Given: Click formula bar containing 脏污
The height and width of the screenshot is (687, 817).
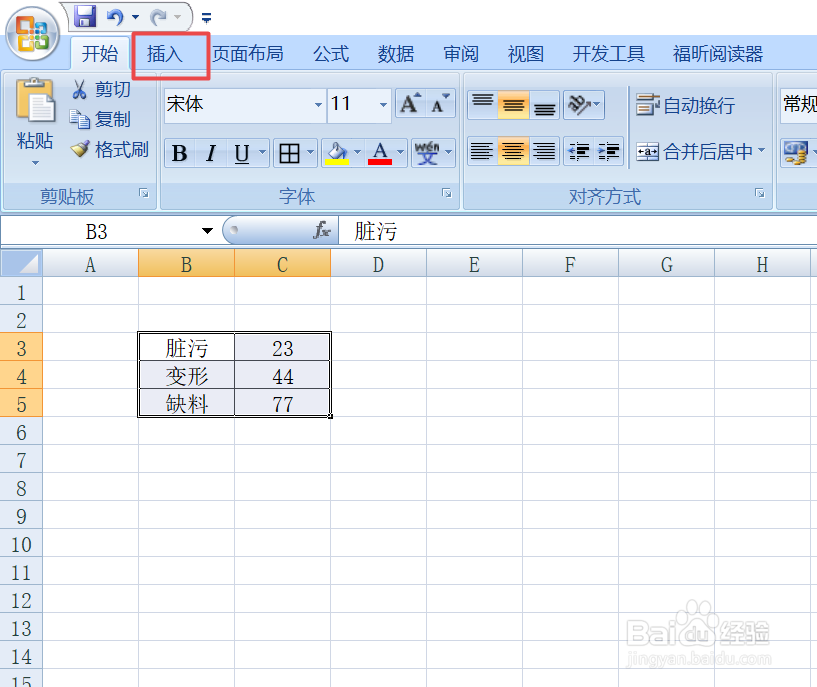Looking at the screenshot, I should pos(577,231).
